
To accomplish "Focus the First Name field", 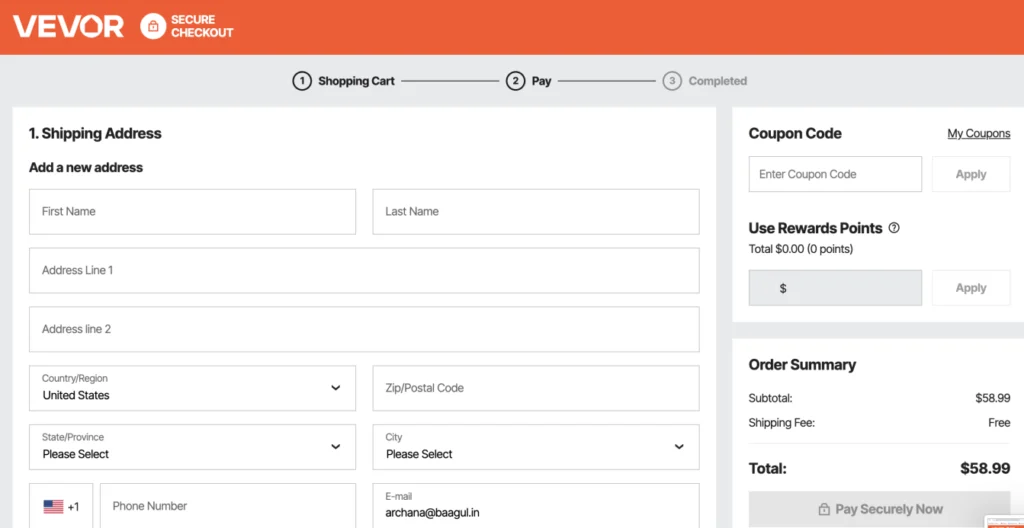I will (x=193, y=212).
